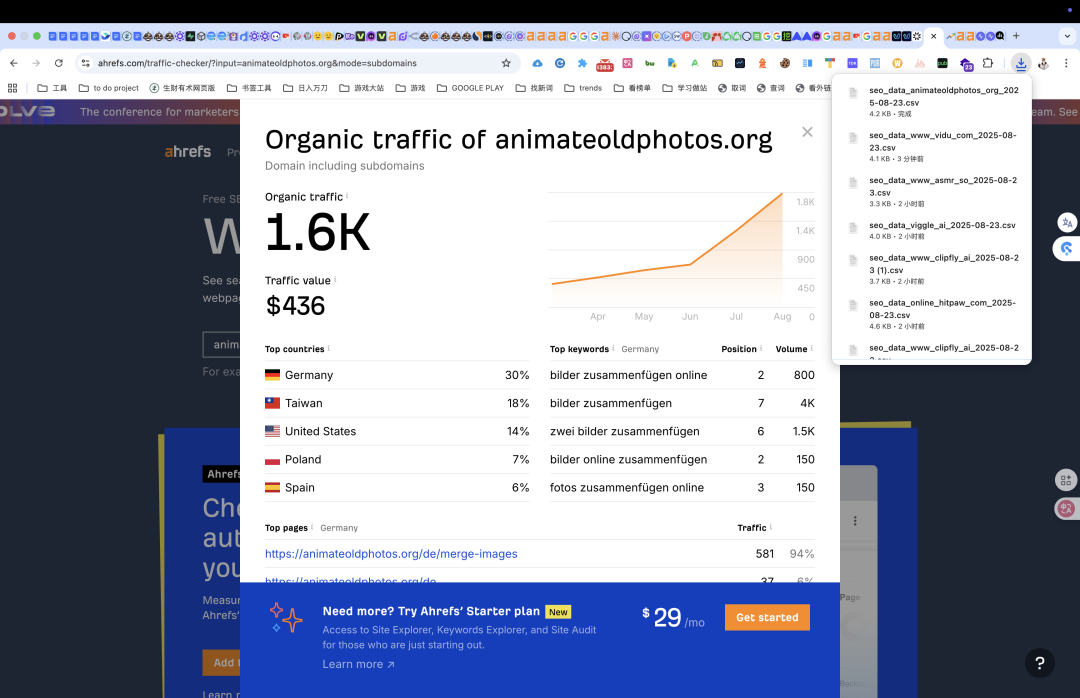Open the orange W circle extension
Image resolution: width=1080 pixels, height=698 pixels.
[x=897, y=63]
